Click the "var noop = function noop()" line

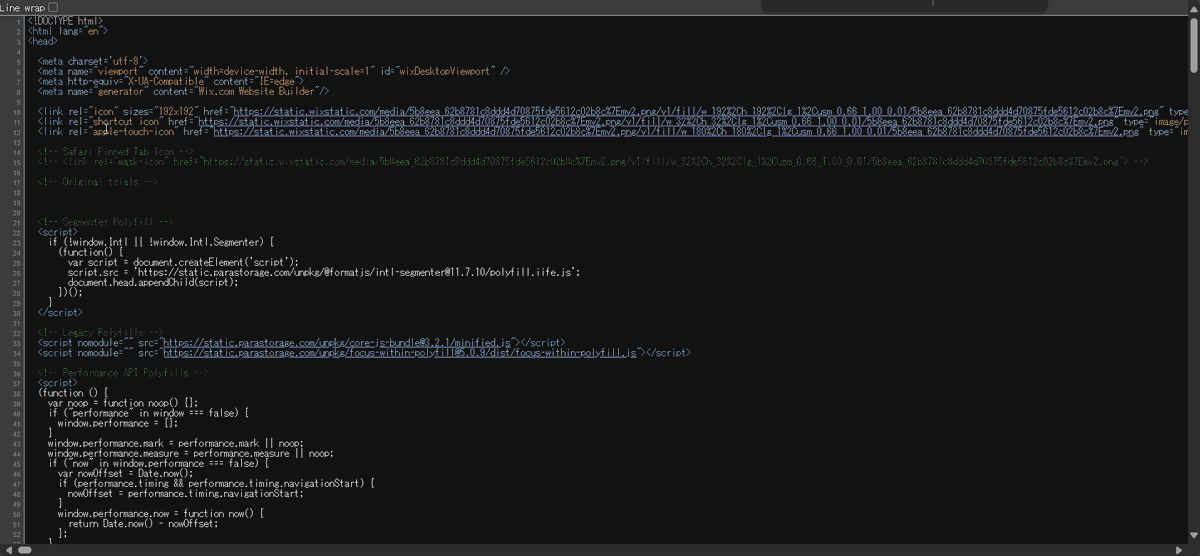point(123,402)
